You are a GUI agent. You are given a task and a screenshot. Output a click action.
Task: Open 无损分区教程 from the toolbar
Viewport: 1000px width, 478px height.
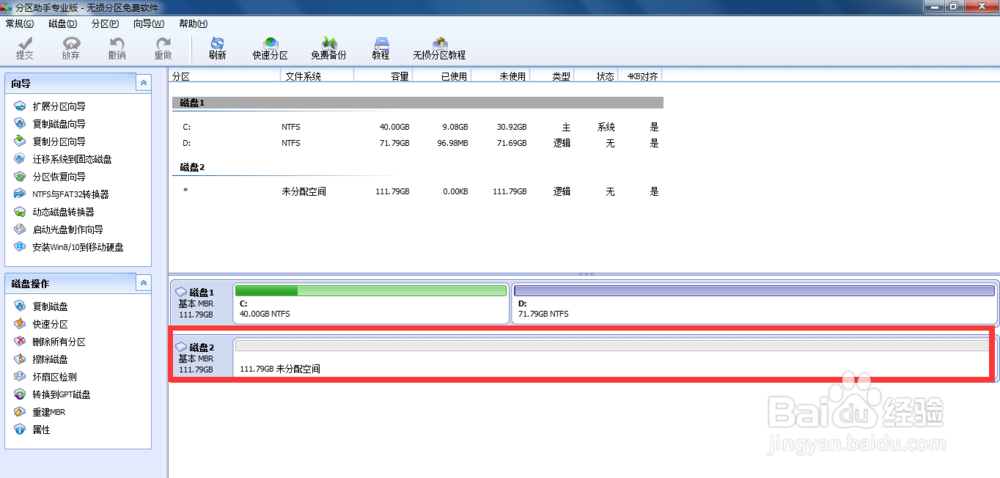439,48
